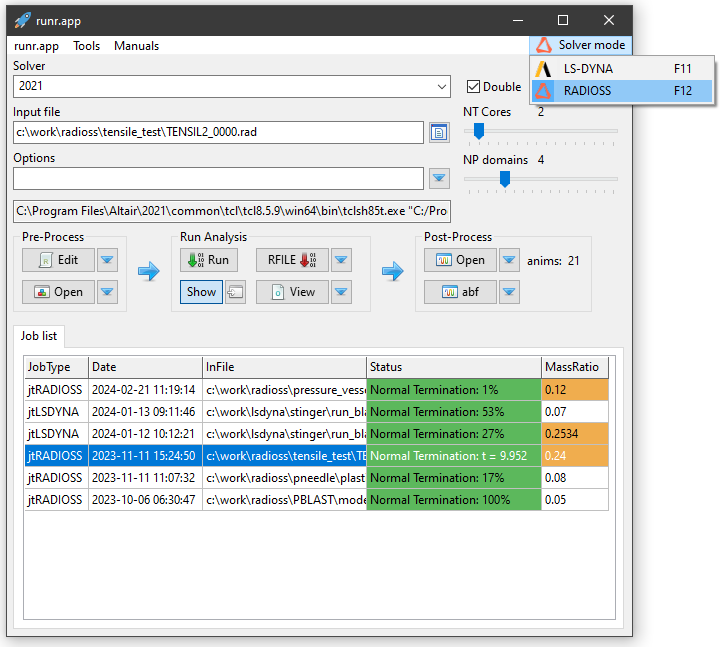Click the Pre-Process Open button
Image resolution: width=720 pixels, height=647 pixels.
tap(58, 292)
